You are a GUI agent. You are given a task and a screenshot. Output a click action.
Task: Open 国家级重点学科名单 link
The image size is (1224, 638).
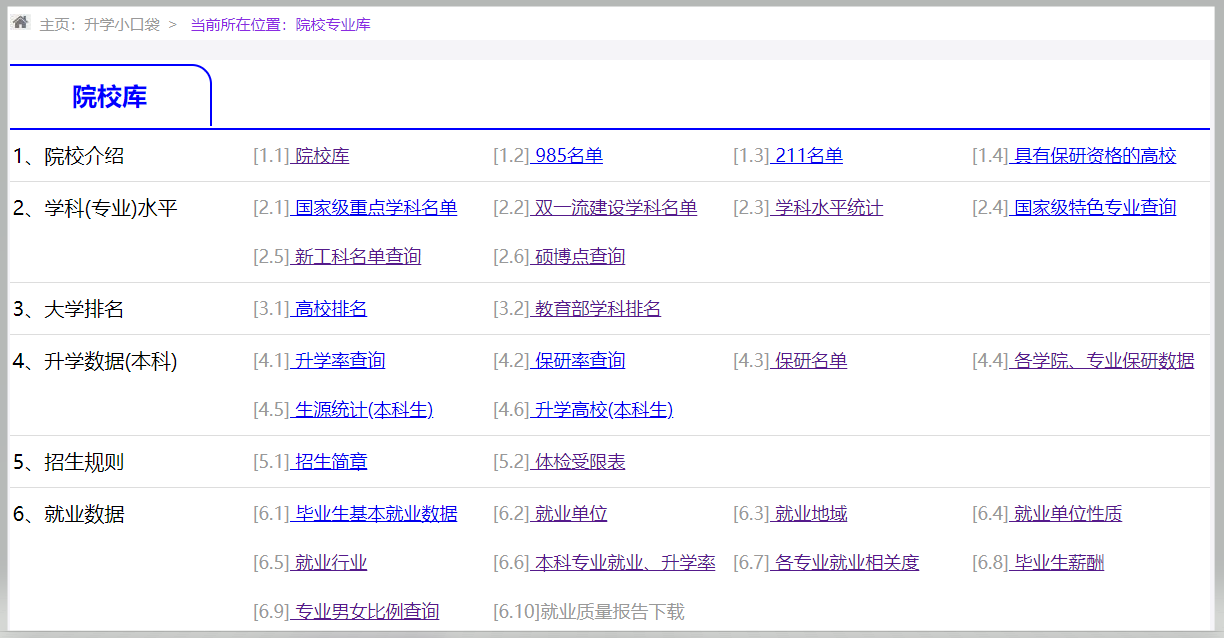(x=375, y=208)
